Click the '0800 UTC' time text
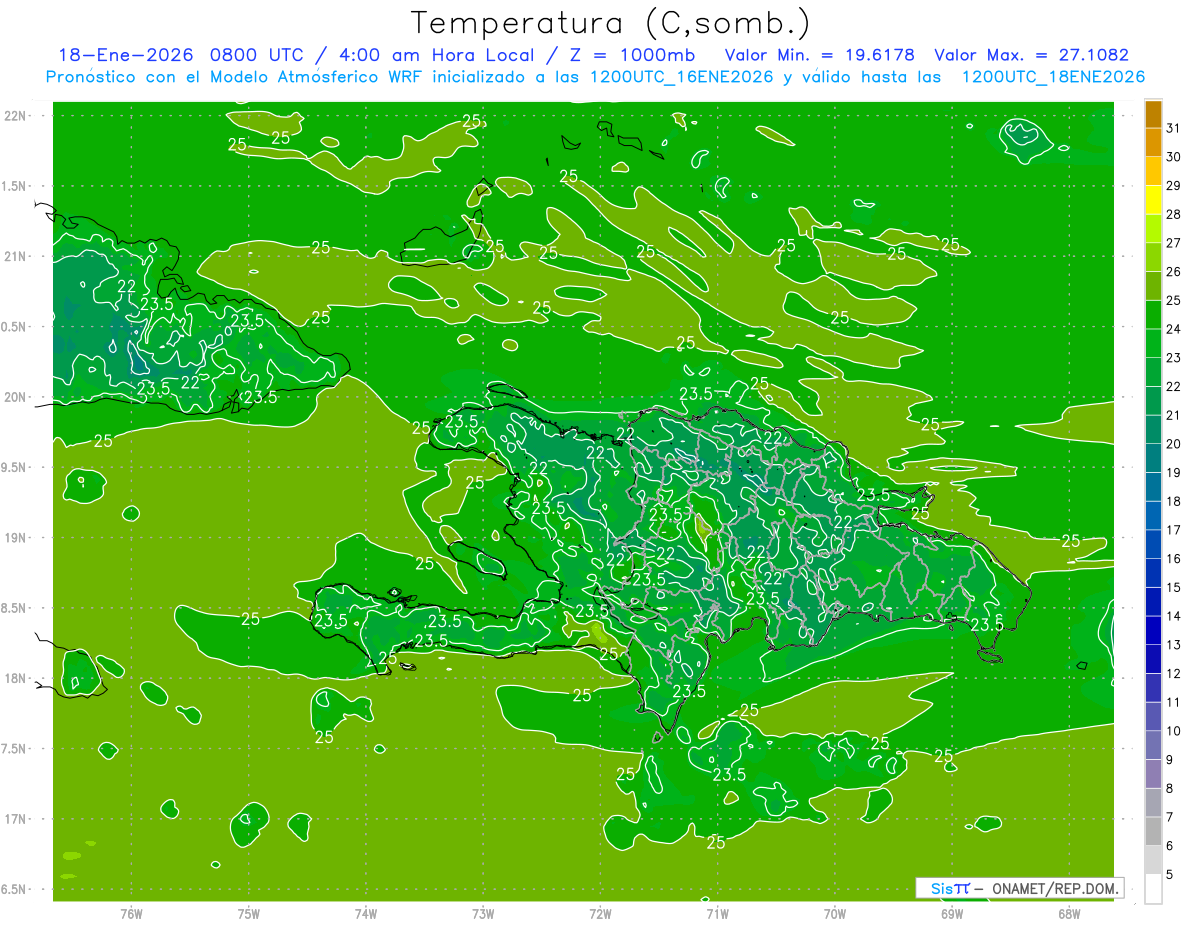 258,55
